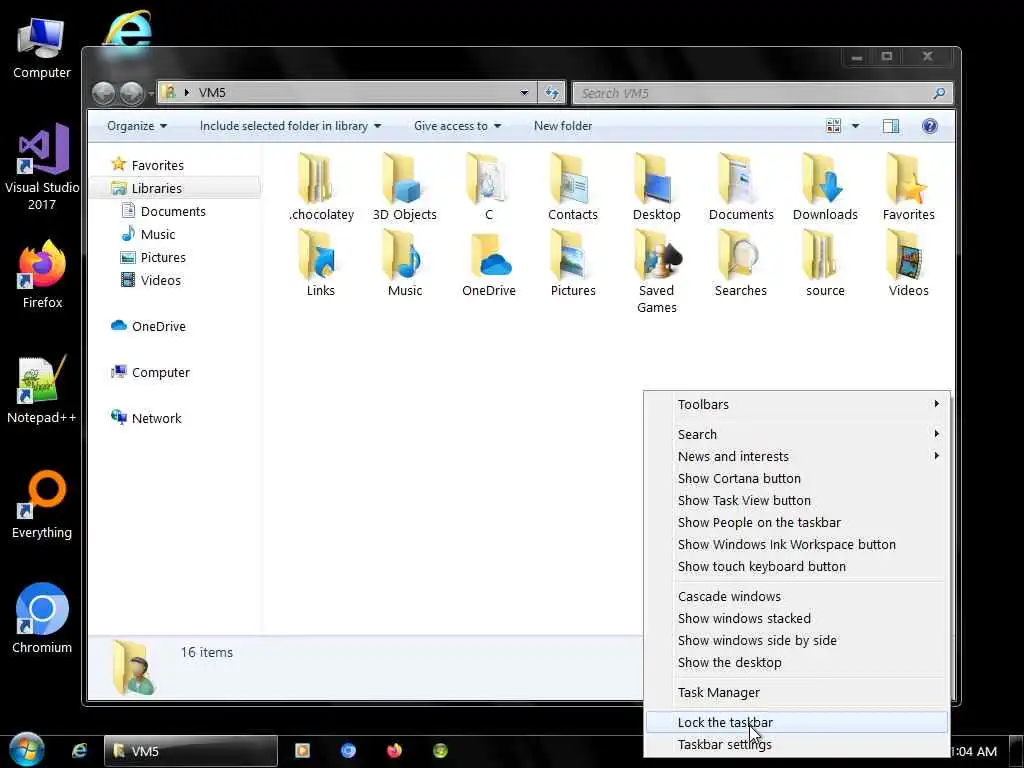Expand the Search submenu in context menu

coord(796,434)
